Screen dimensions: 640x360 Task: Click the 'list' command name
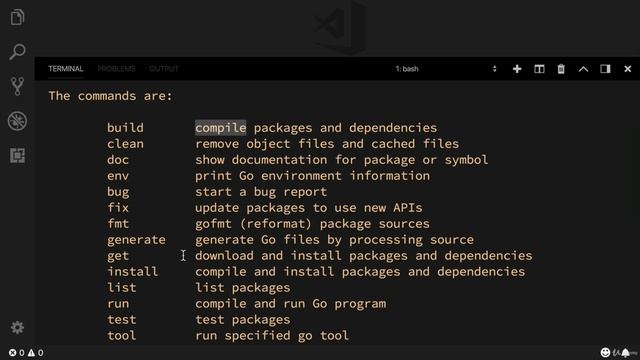point(122,287)
